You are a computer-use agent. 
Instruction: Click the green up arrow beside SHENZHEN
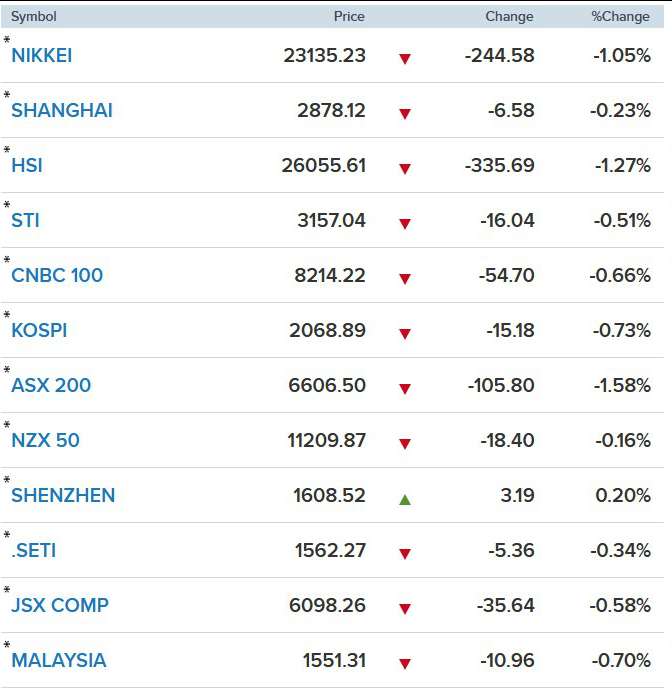pyautogui.click(x=404, y=499)
